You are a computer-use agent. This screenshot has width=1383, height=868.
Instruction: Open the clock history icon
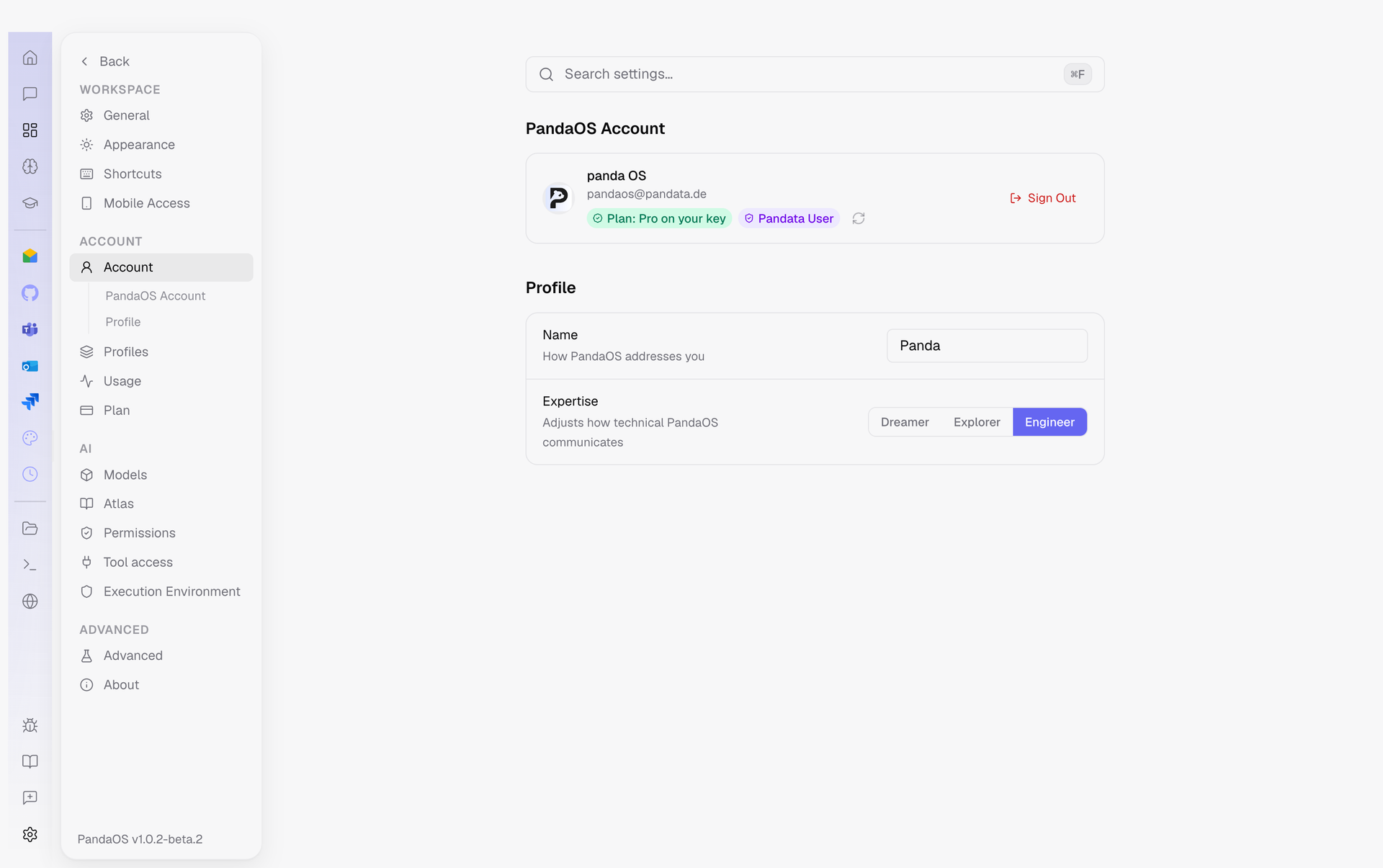click(30, 474)
